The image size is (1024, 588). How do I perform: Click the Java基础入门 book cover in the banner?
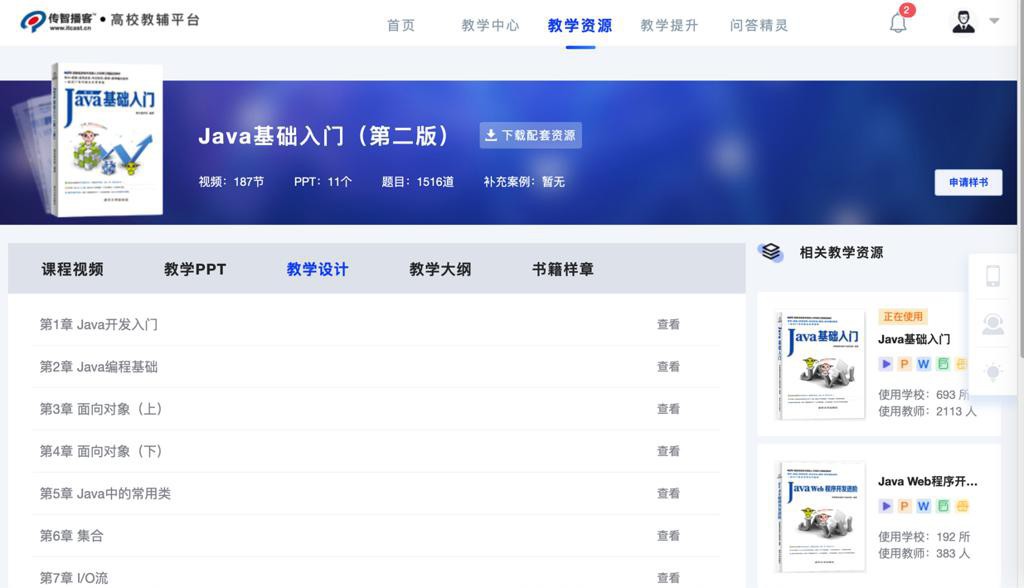pos(107,140)
